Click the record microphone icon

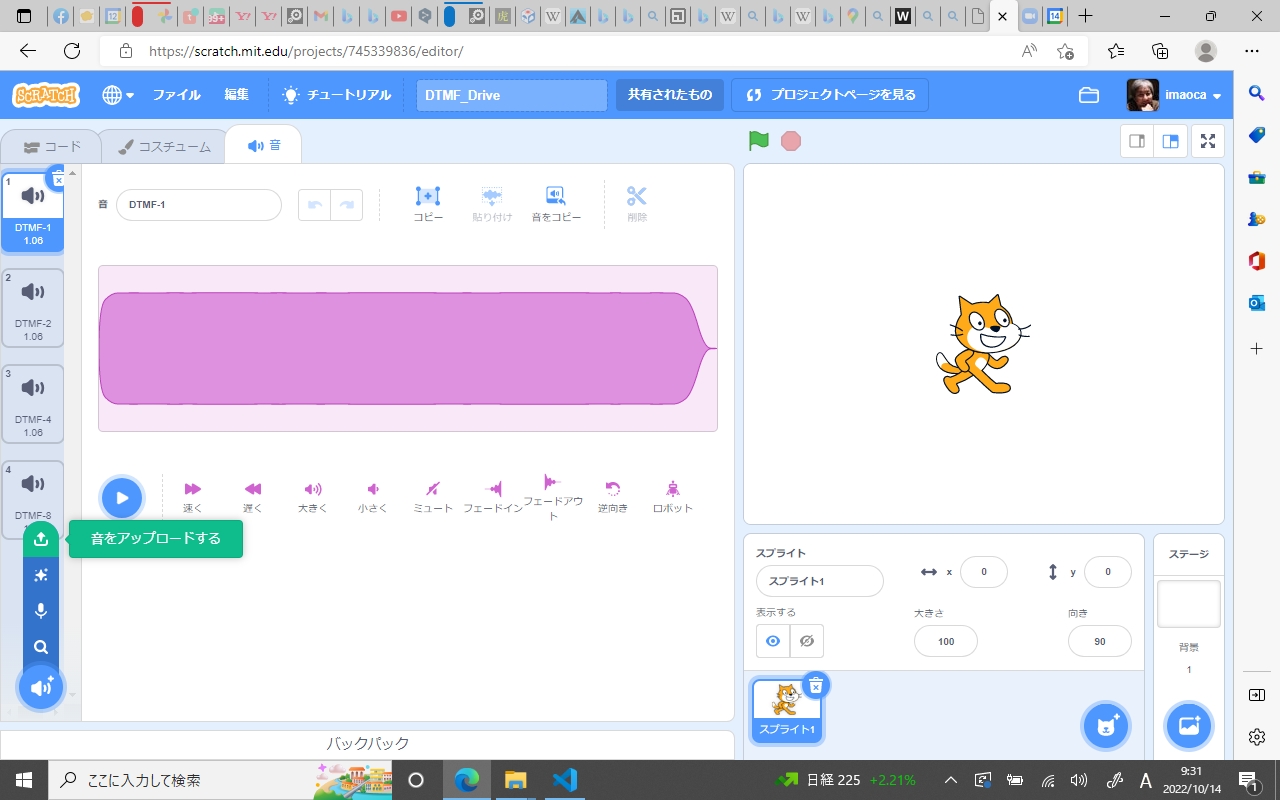point(41,611)
